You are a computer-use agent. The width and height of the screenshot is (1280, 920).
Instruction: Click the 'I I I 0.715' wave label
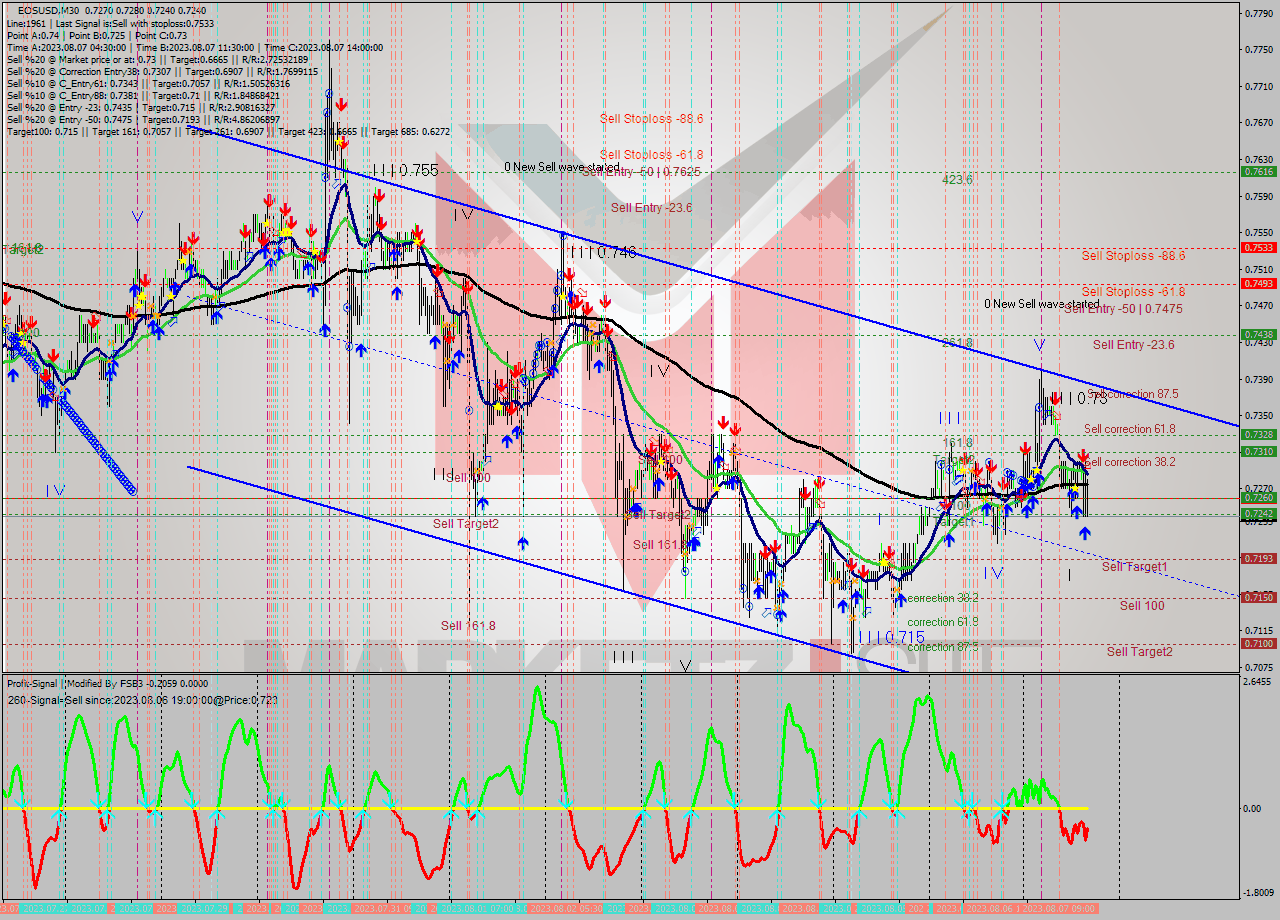tap(889, 637)
